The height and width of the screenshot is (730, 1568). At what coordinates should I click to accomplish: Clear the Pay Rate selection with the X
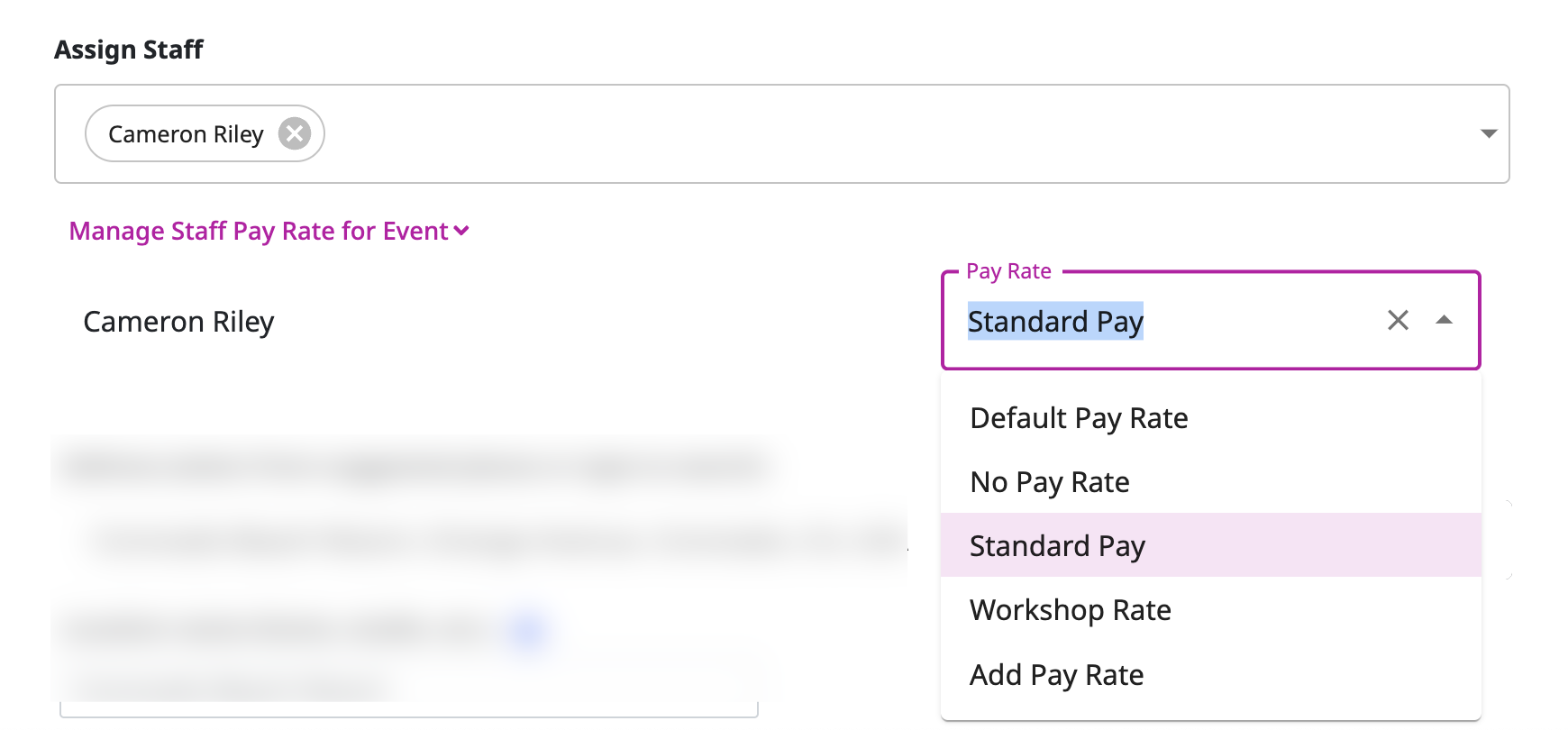point(1398,321)
